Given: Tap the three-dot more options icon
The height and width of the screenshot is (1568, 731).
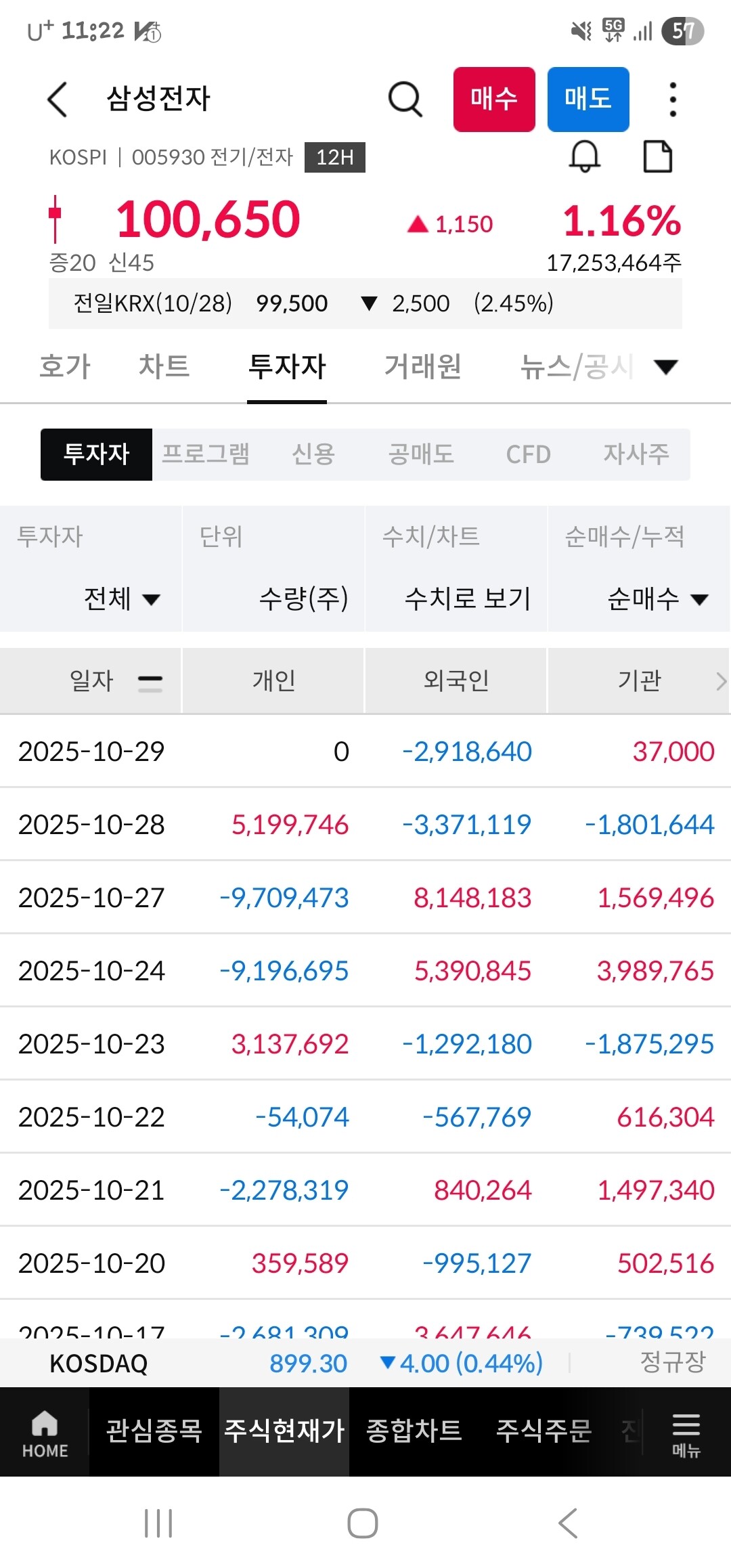Looking at the screenshot, I should pos(672,100).
